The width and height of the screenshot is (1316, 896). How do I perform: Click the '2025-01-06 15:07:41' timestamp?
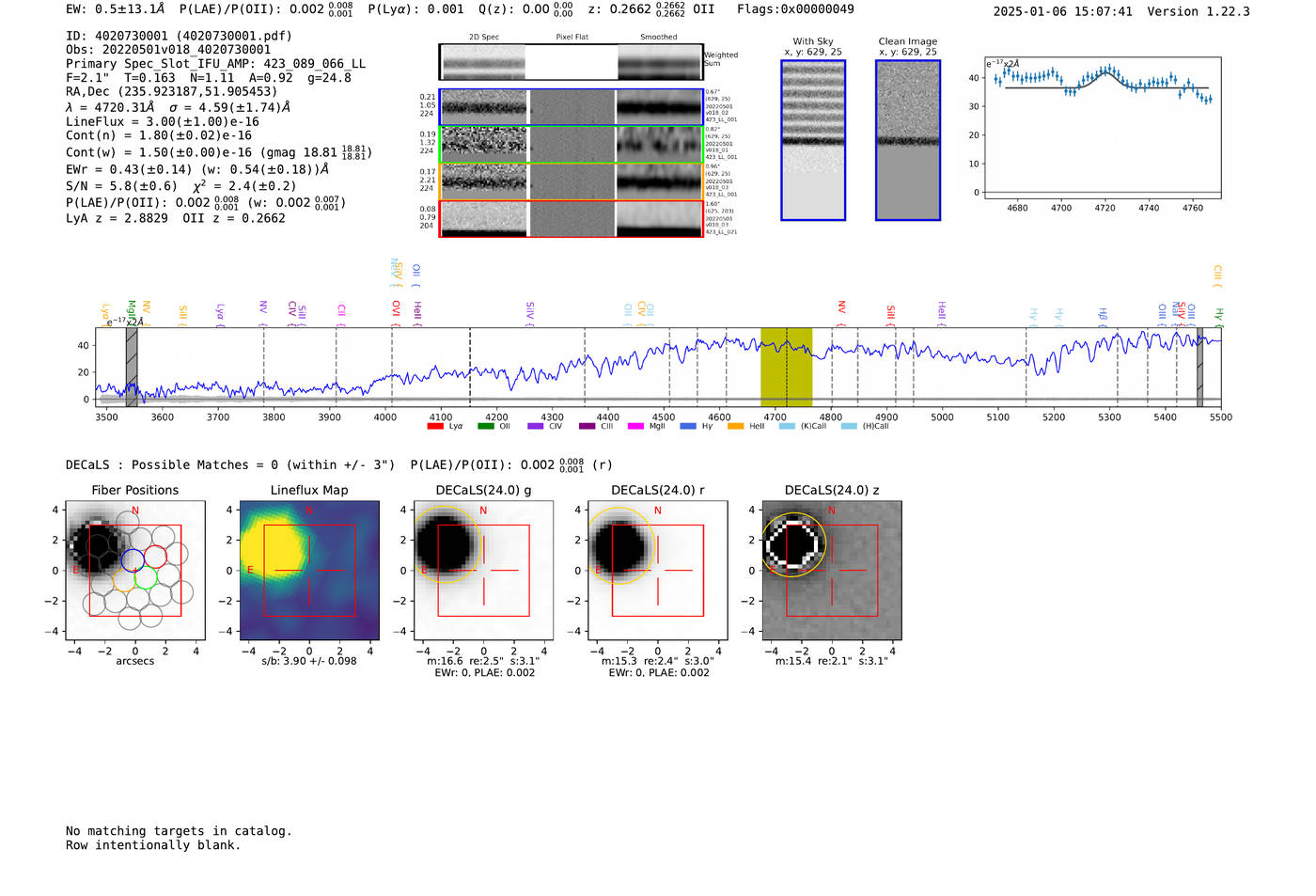coord(1063,11)
